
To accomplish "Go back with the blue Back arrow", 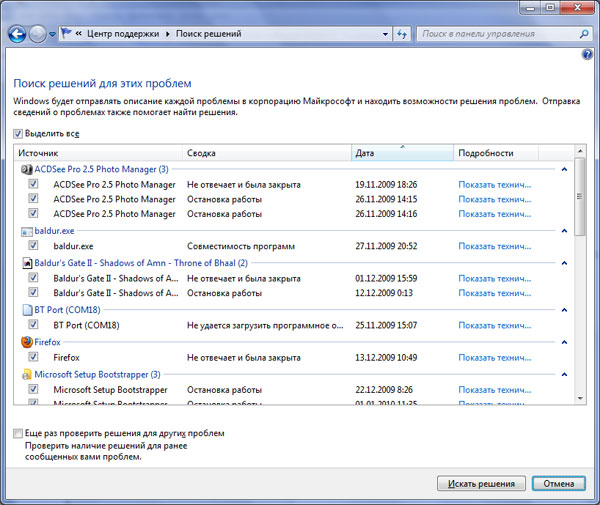I will coord(17,34).
